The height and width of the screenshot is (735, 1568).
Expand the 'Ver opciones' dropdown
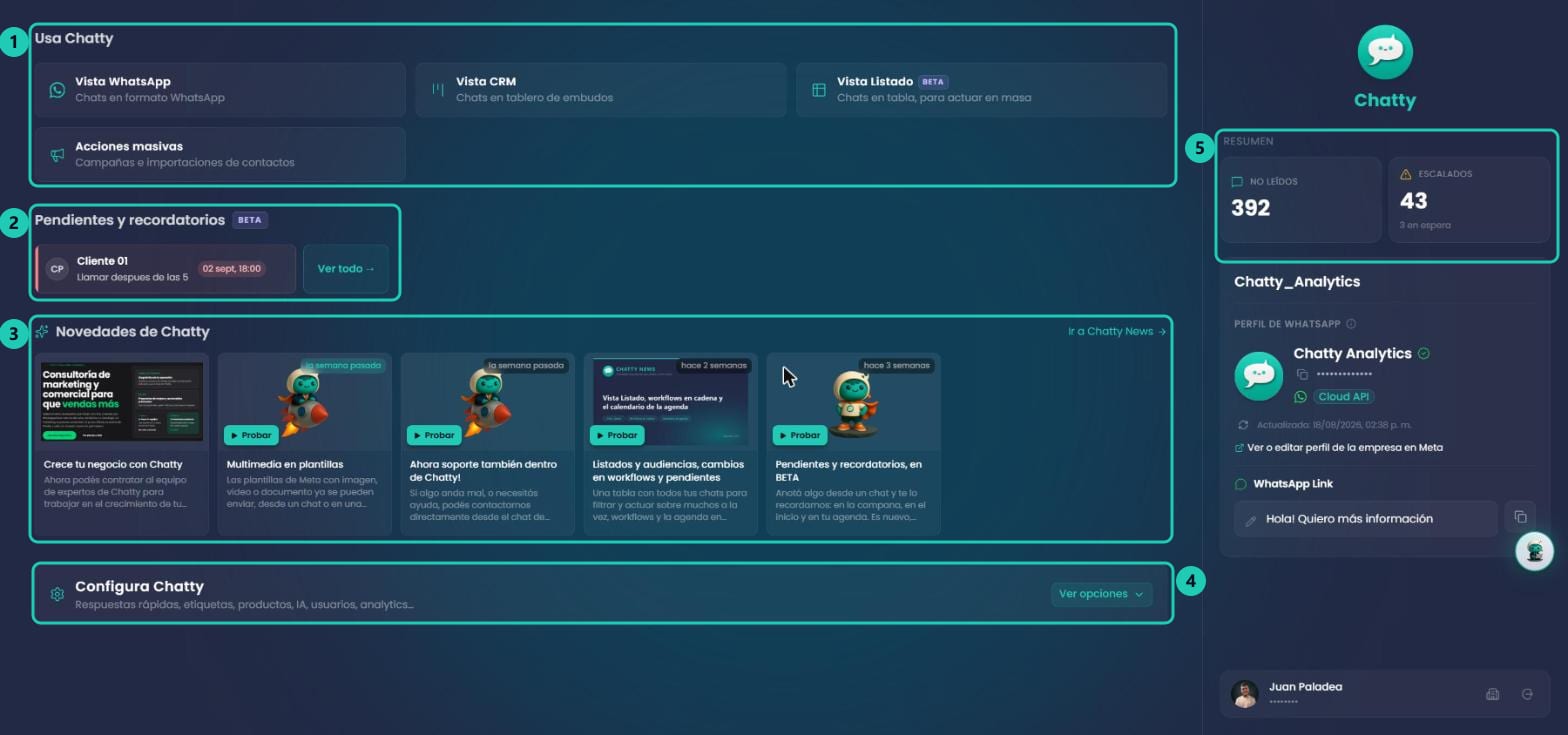pos(1101,594)
